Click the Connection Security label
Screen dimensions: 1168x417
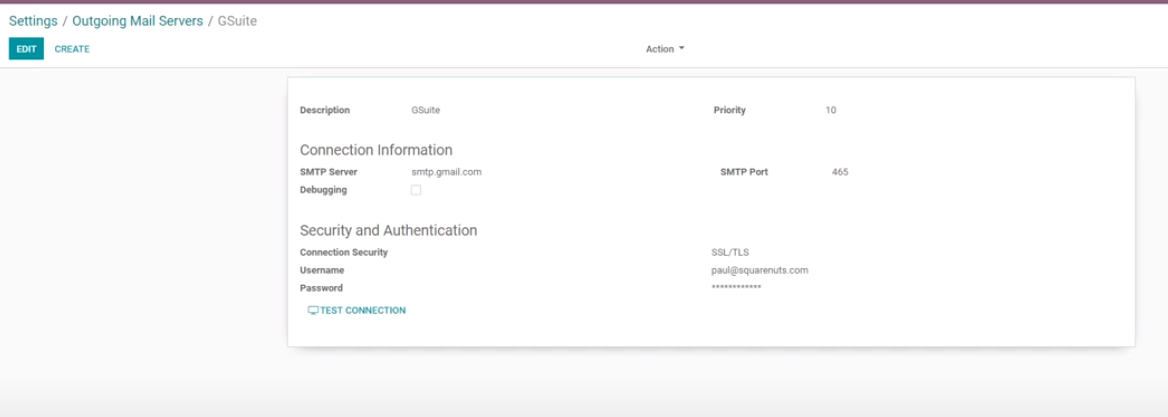(x=344, y=252)
